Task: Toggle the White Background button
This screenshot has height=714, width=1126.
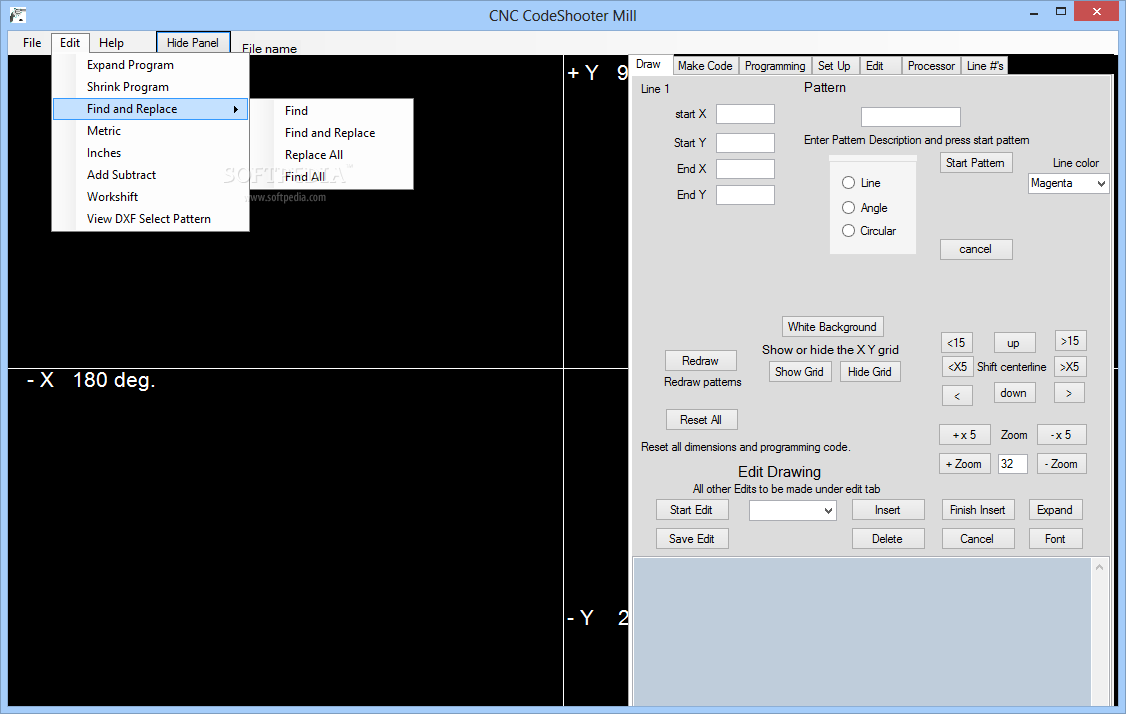Action: pos(832,327)
